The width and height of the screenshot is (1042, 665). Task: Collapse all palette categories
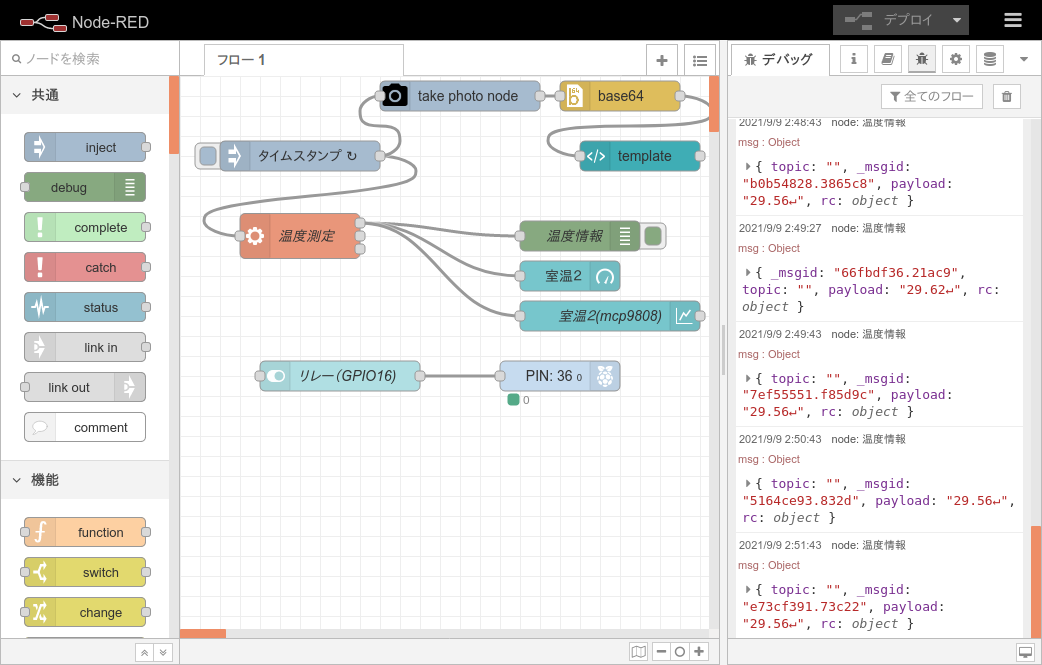coord(144,652)
